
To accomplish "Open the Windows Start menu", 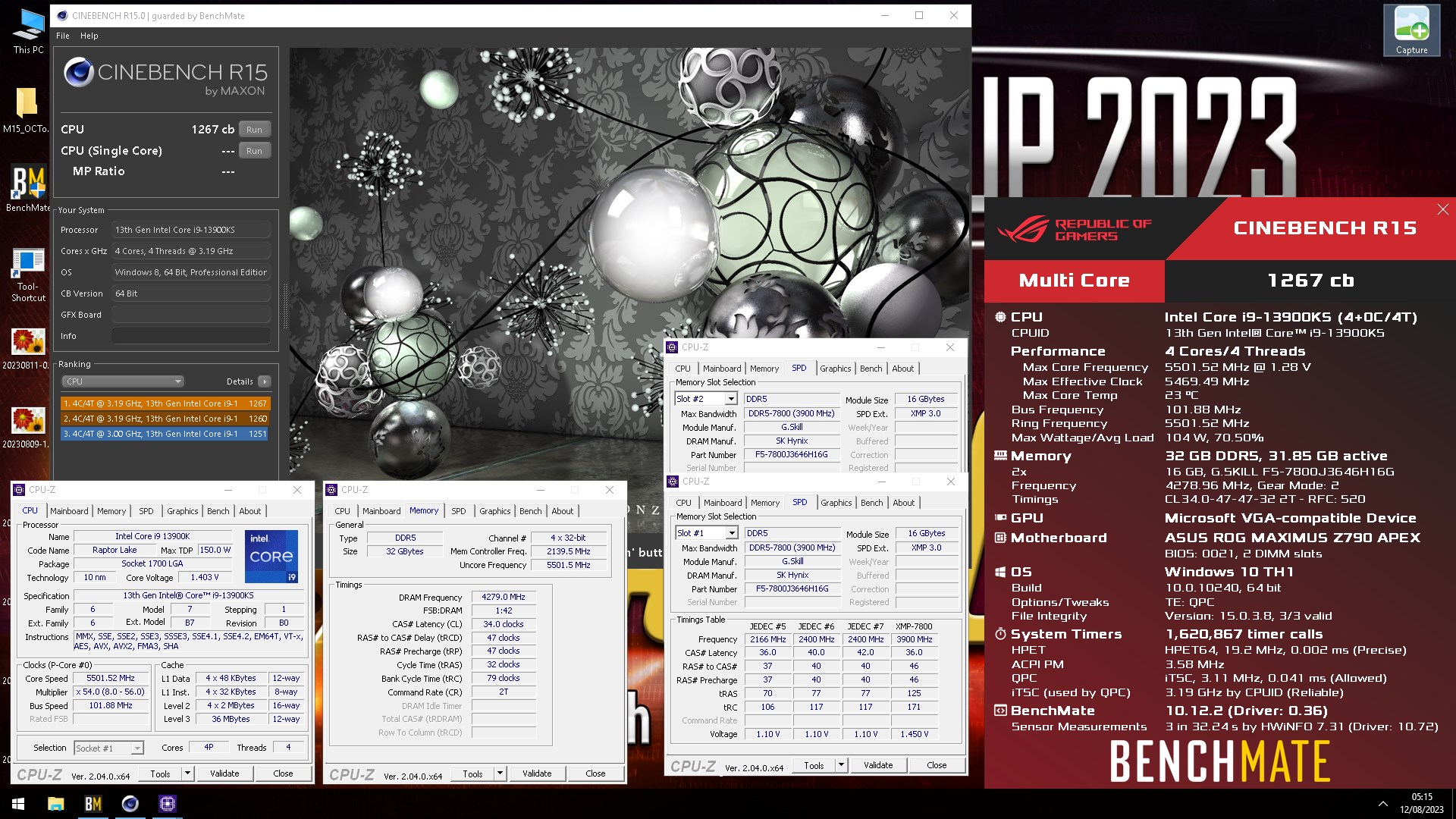I will pyautogui.click(x=18, y=804).
